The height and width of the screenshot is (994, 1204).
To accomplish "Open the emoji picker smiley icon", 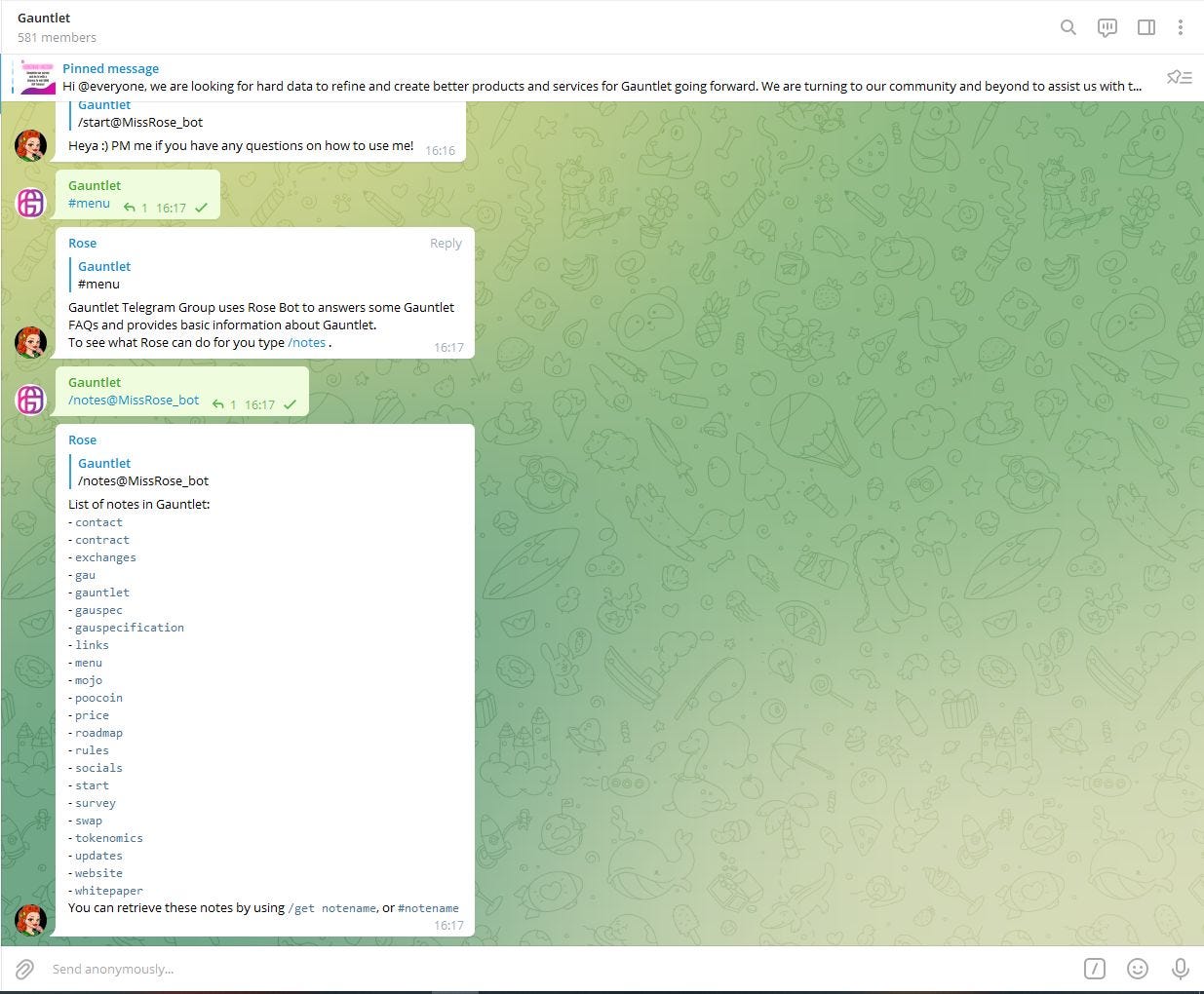I will coord(1137,969).
